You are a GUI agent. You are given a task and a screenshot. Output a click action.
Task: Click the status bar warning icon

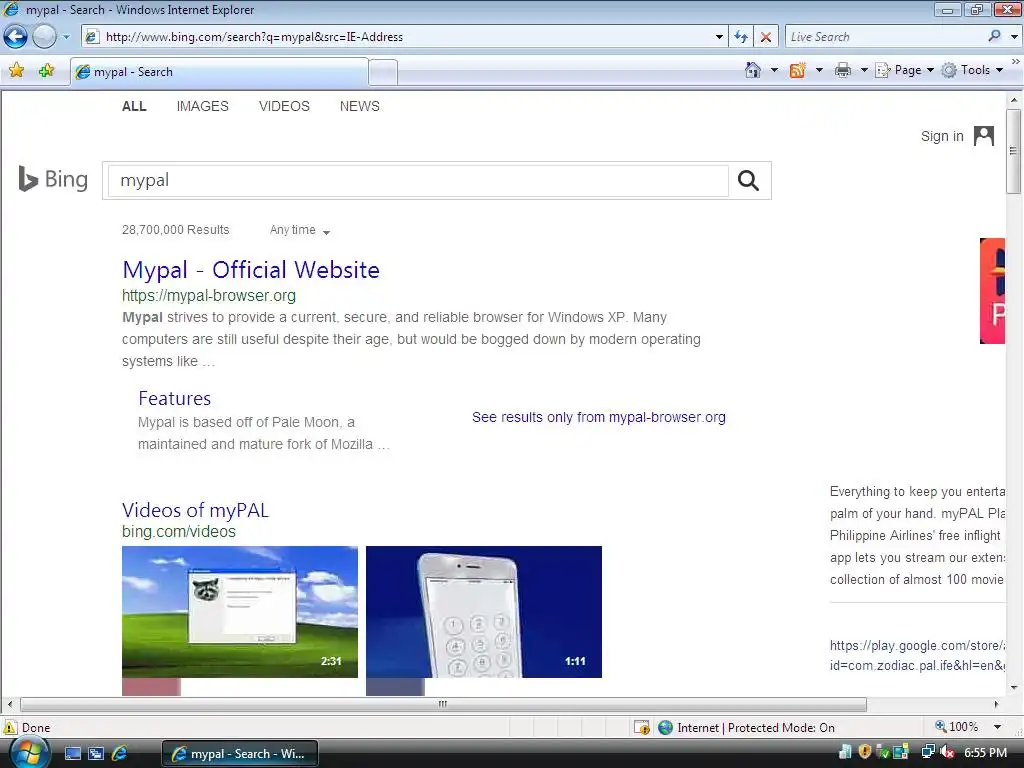(x=10, y=727)
